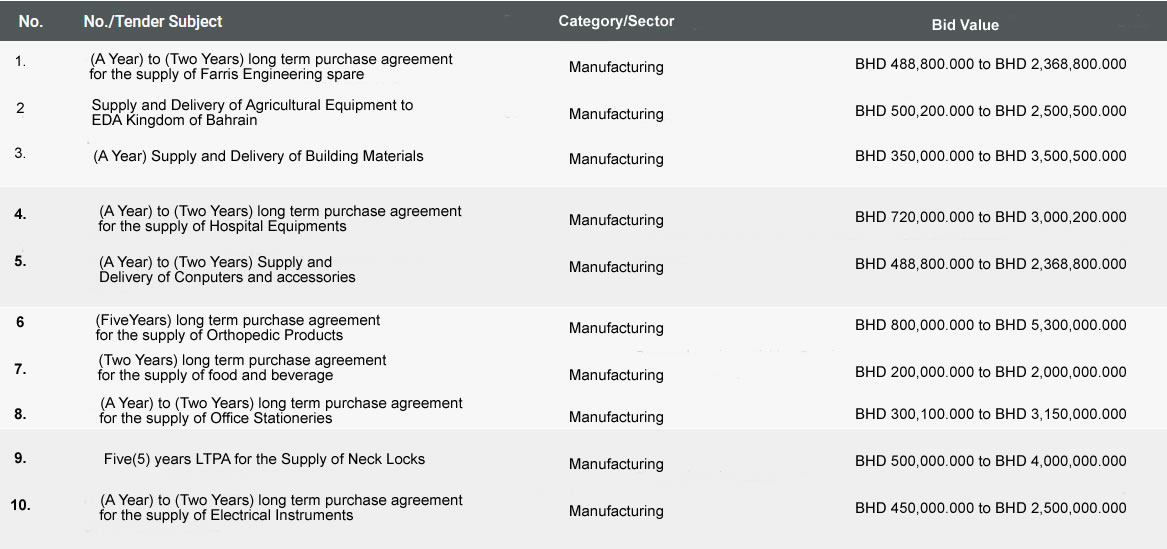This screenshot has height=549, width=1167.
Task: Select the Building Materials supply tender
Action: coord(258,156)
